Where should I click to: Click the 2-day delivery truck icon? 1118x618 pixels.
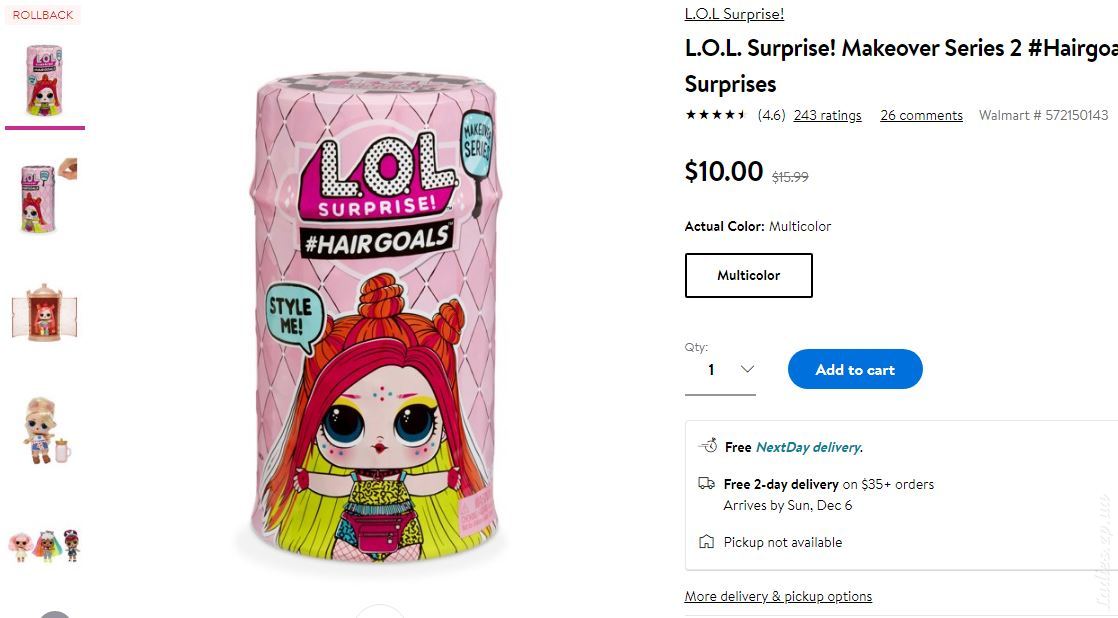(706, 484)
